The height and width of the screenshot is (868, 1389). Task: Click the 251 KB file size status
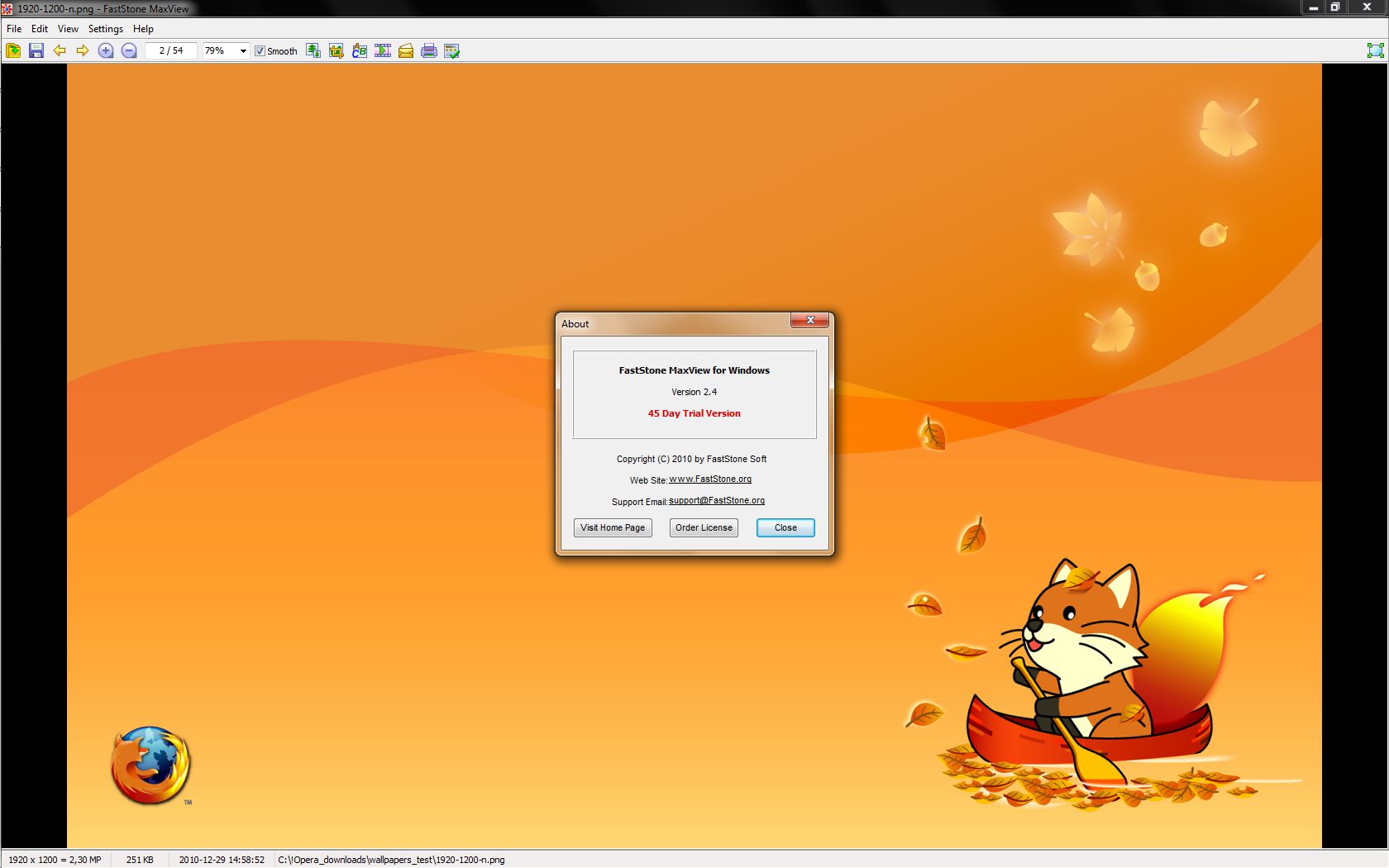pyautogui.click(x=140, y=860)
